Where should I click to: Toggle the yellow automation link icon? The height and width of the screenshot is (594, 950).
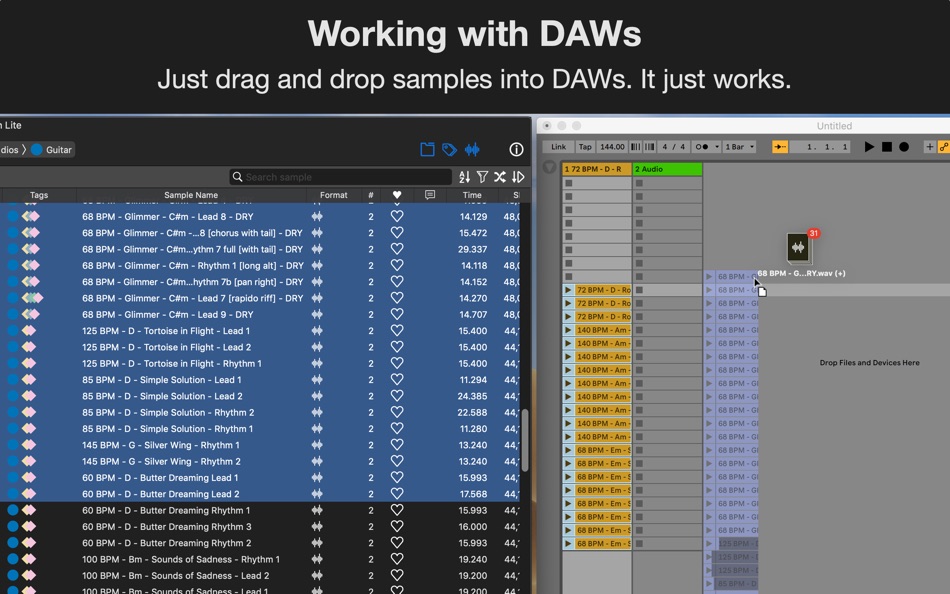pos(943,147)
